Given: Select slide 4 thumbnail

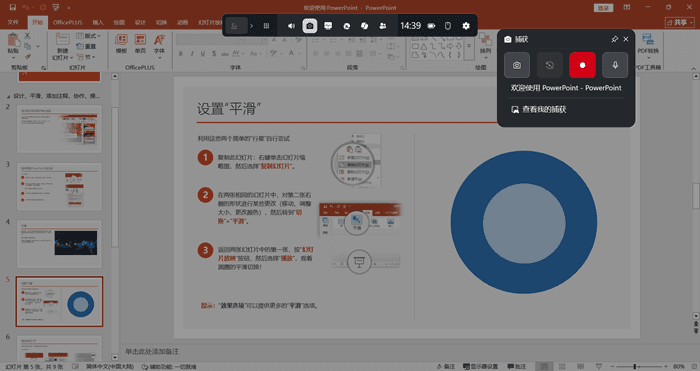Looking at the screenshot, I should [x=59, y=244].
